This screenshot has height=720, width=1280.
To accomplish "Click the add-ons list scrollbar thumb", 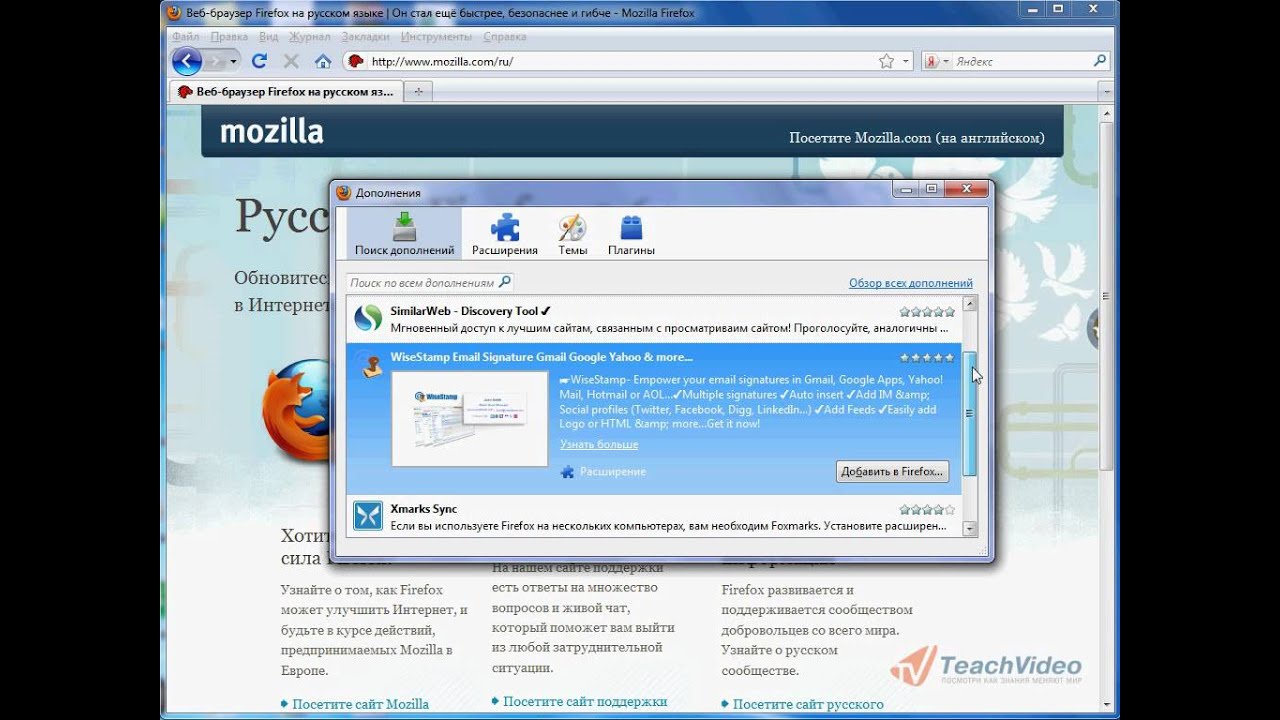I will 969,413.
